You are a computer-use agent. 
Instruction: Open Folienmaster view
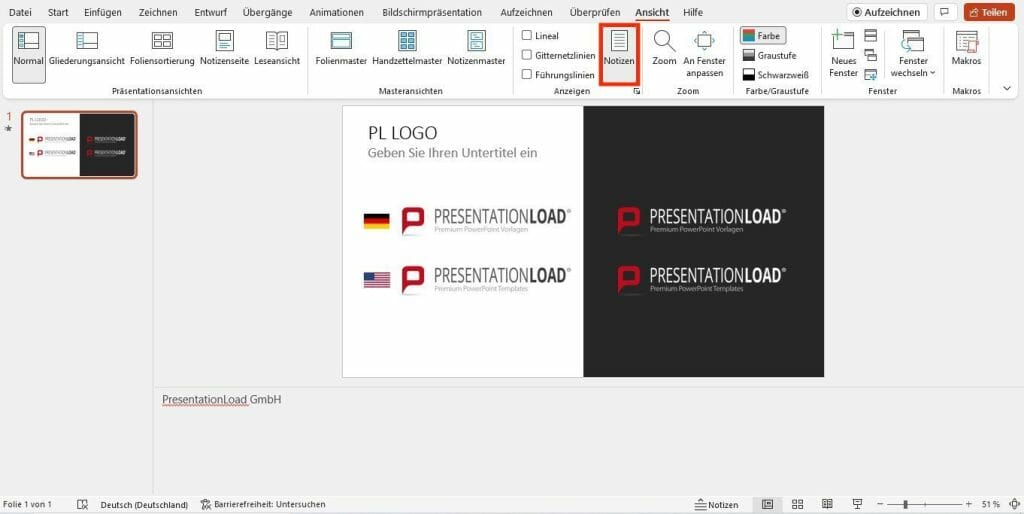341,49
